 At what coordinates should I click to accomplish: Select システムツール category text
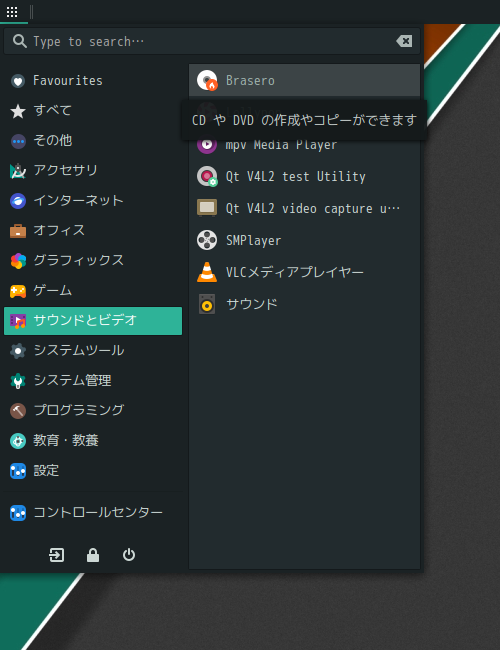pyautogui.click(x=79, y=350)
